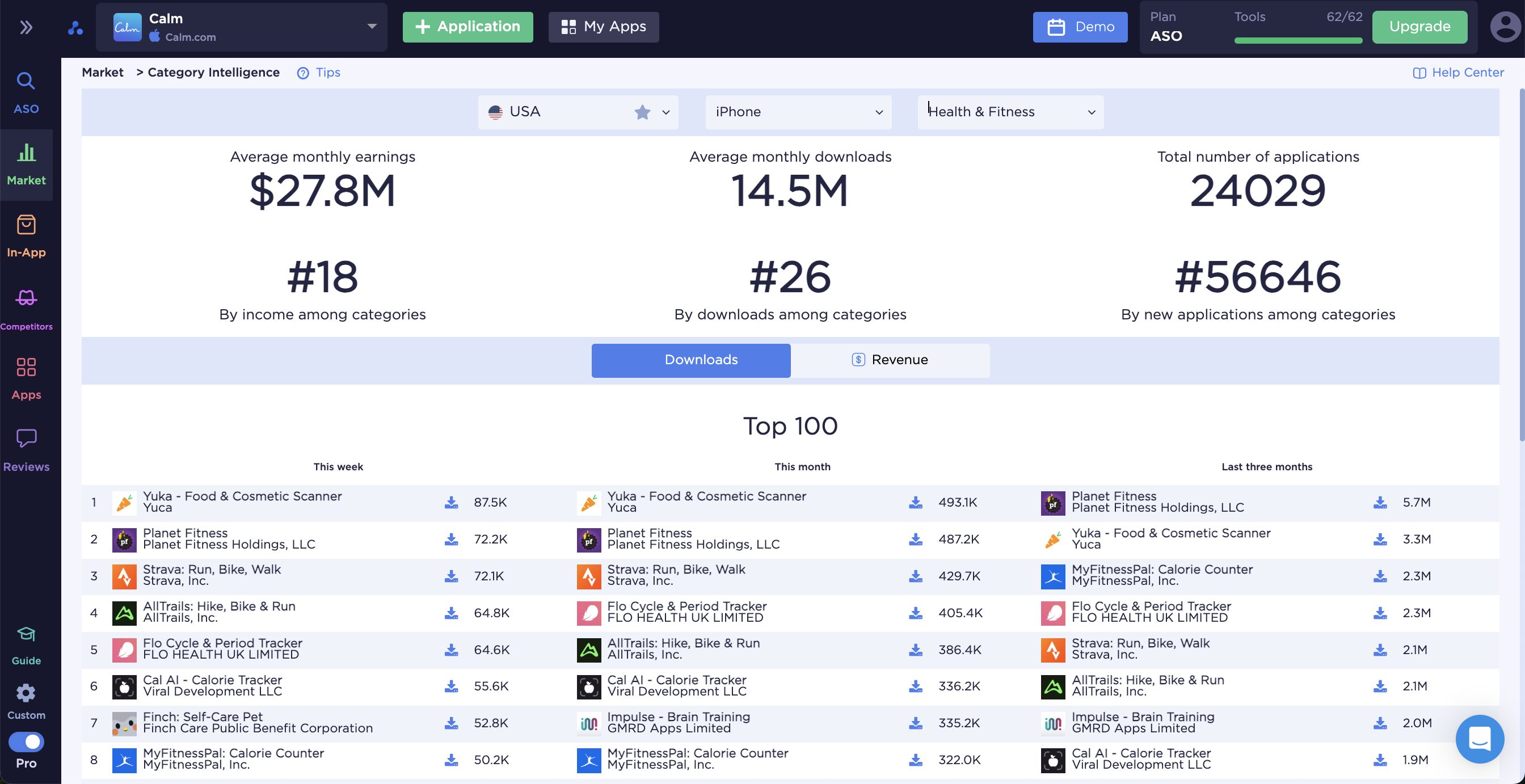
Task: Click AllTrails icon in This week column
Action: coord(124,613)
